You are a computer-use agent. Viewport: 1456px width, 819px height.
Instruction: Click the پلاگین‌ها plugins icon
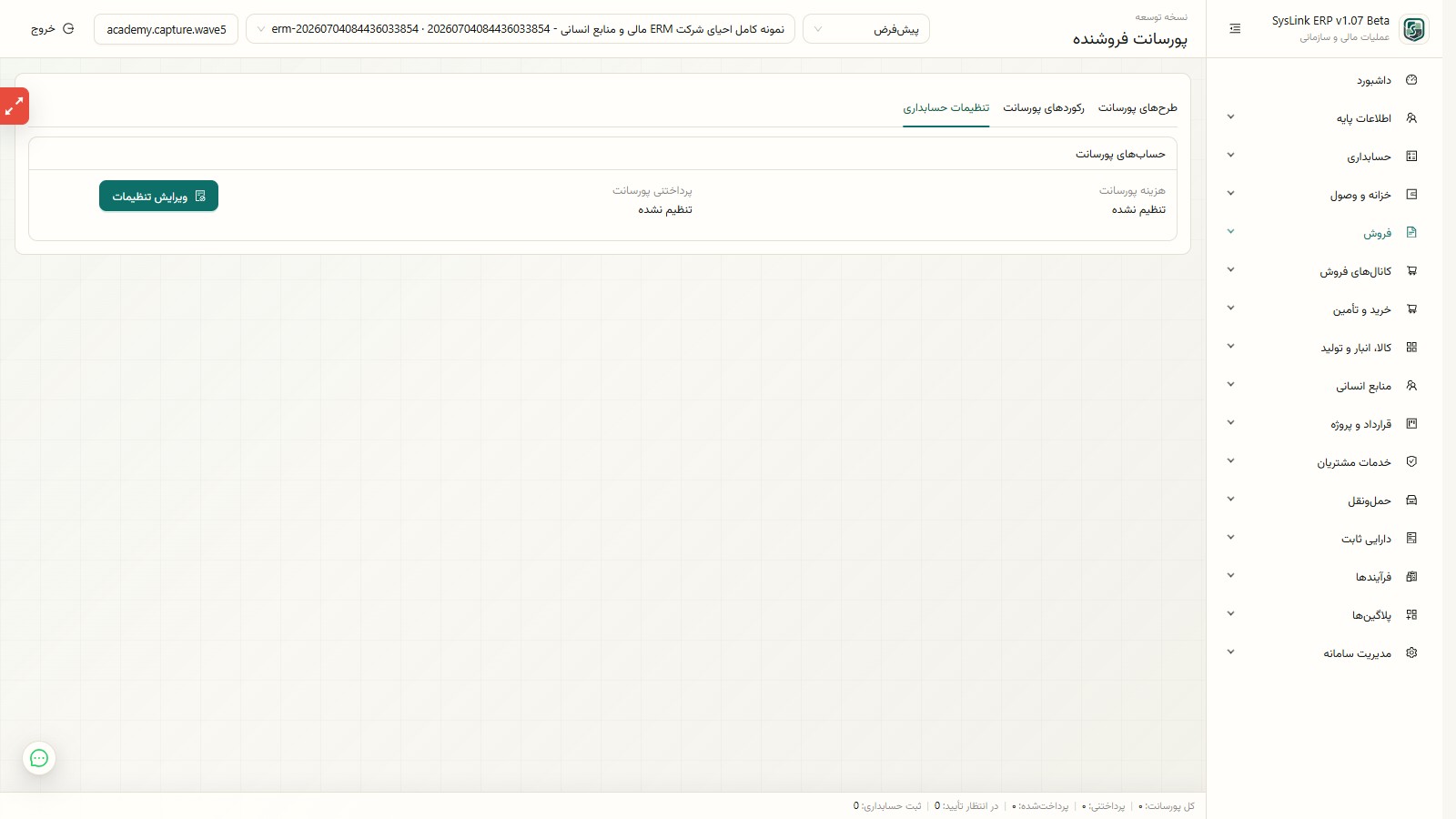click(x=1411, y=615)
